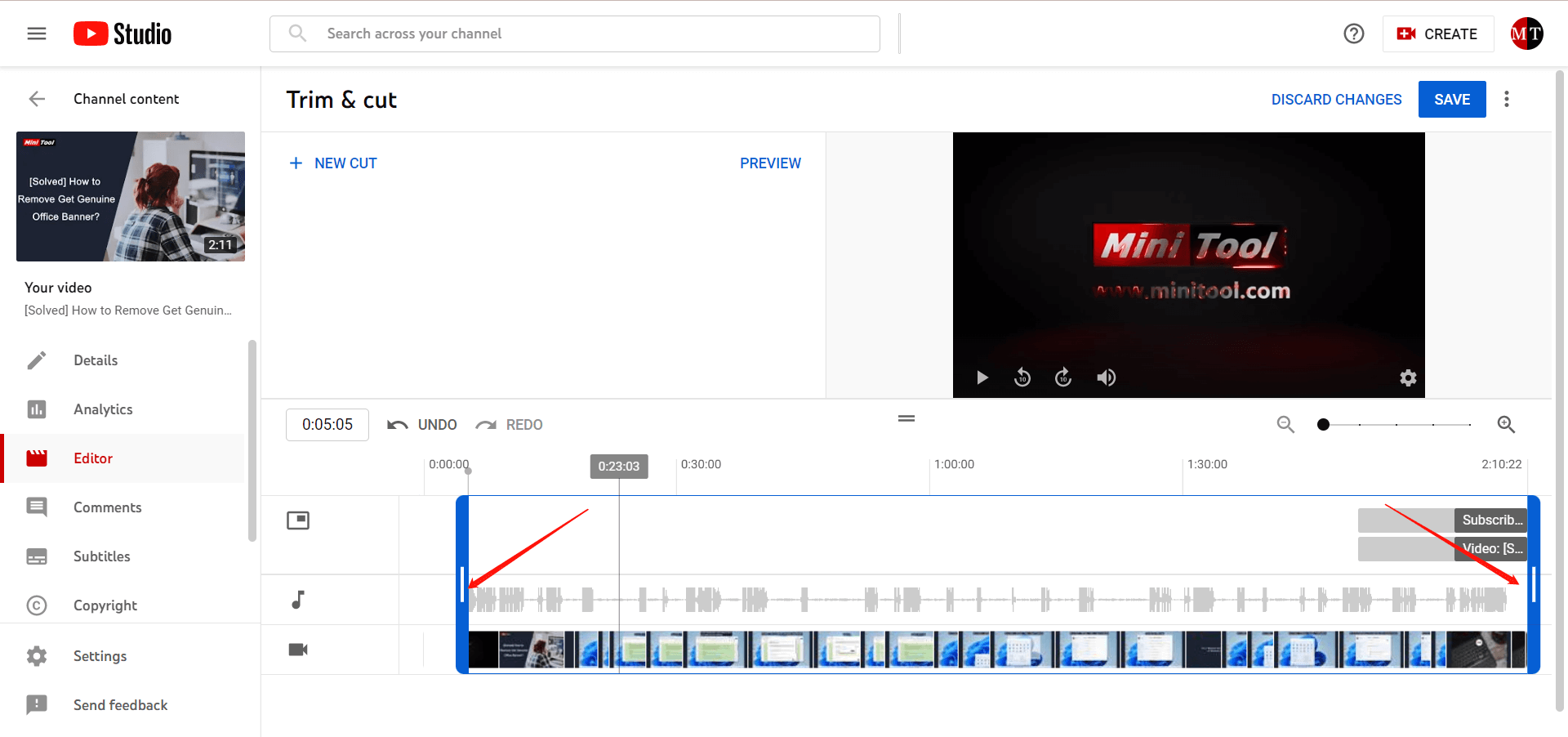This screenshot has width=1568, height=737.
Task: Click the timeline panel resize handle
Action: (906, 418)
